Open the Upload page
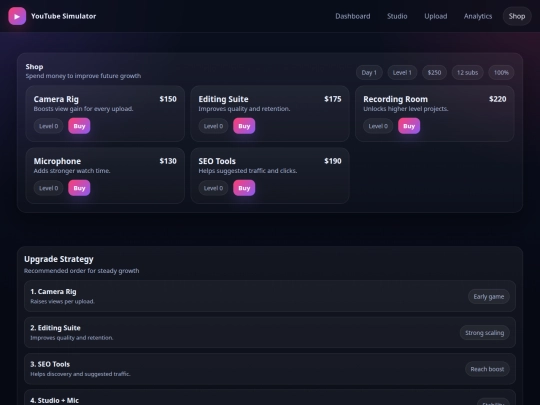Screen dimensions: 540x405 (436, 16)
